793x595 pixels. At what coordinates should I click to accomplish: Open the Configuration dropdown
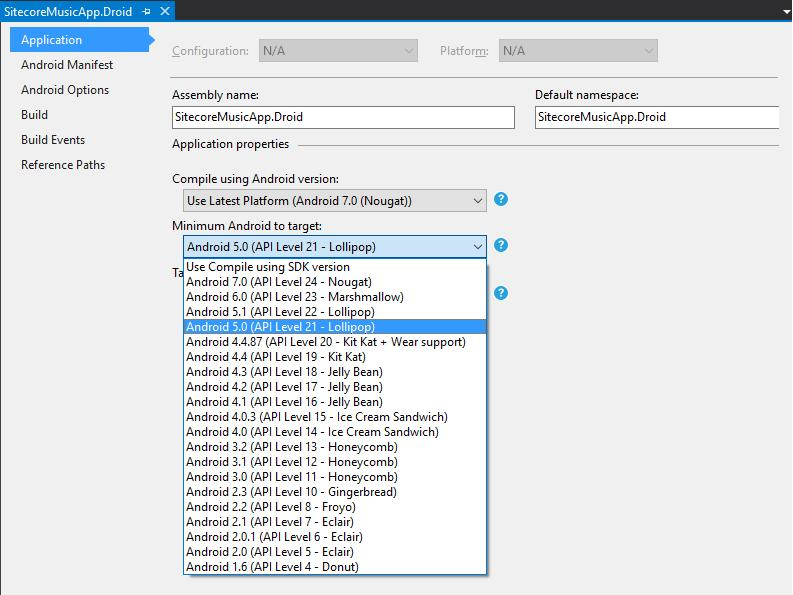(338, 51)
